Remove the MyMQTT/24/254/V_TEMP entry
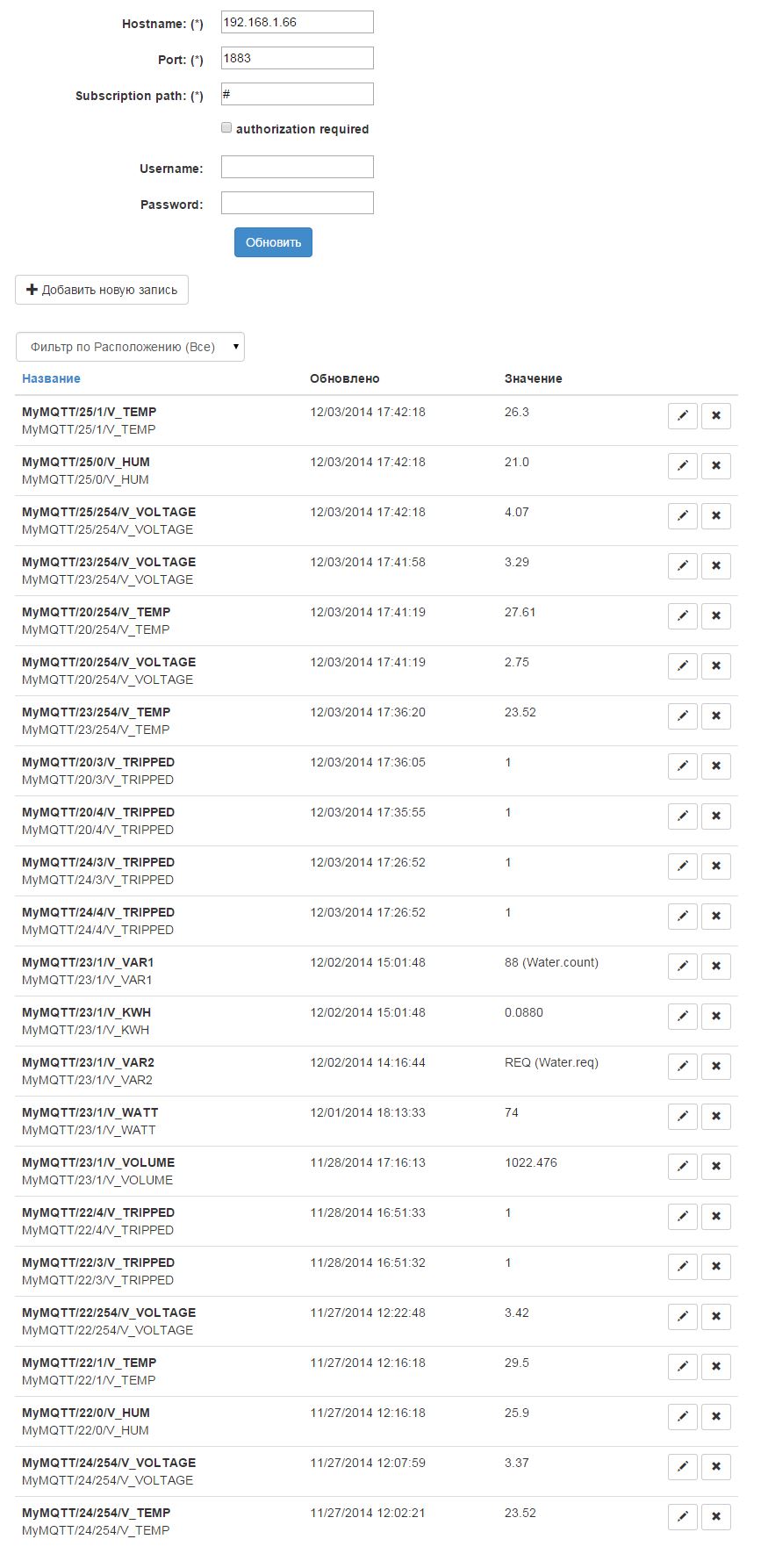This screenshot has width=761, height=1568. (x=715, y=1516)
